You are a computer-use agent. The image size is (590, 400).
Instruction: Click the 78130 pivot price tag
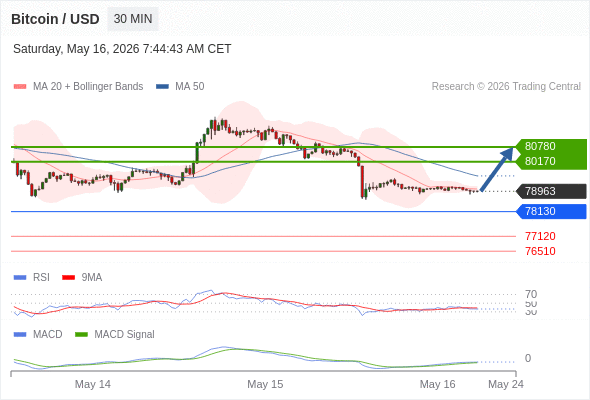click(551, 211)
